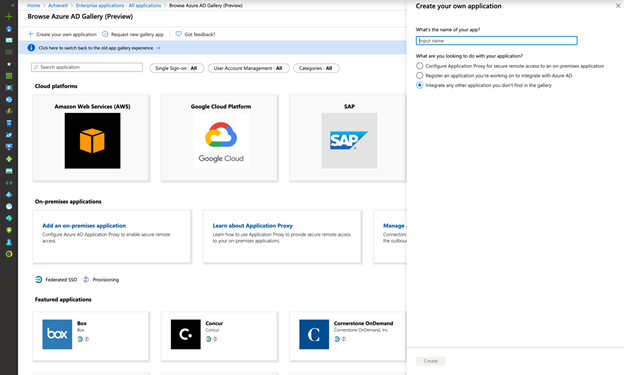The width and height of the screenshot is (624, 375).
Task: Open the Box featured application
Action: (x=91, y=336)
